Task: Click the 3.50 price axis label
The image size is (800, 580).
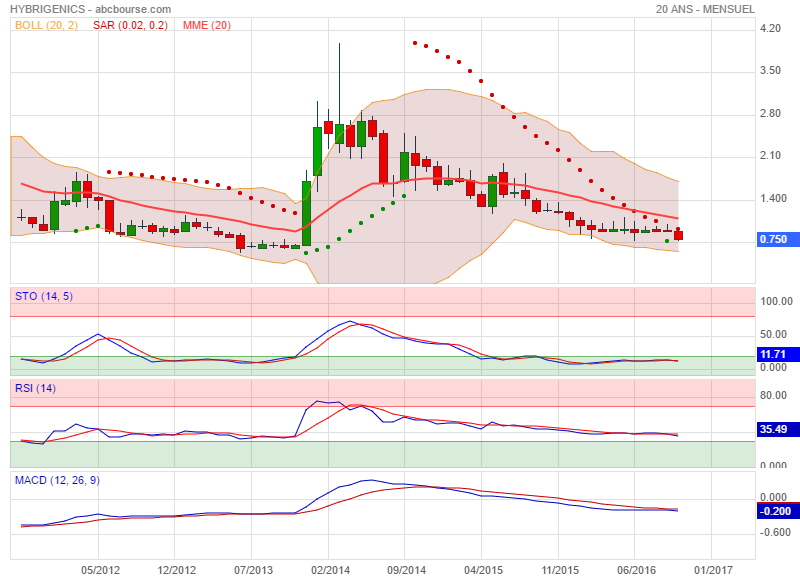Action: pyautogui.click(x=770, y=70)
